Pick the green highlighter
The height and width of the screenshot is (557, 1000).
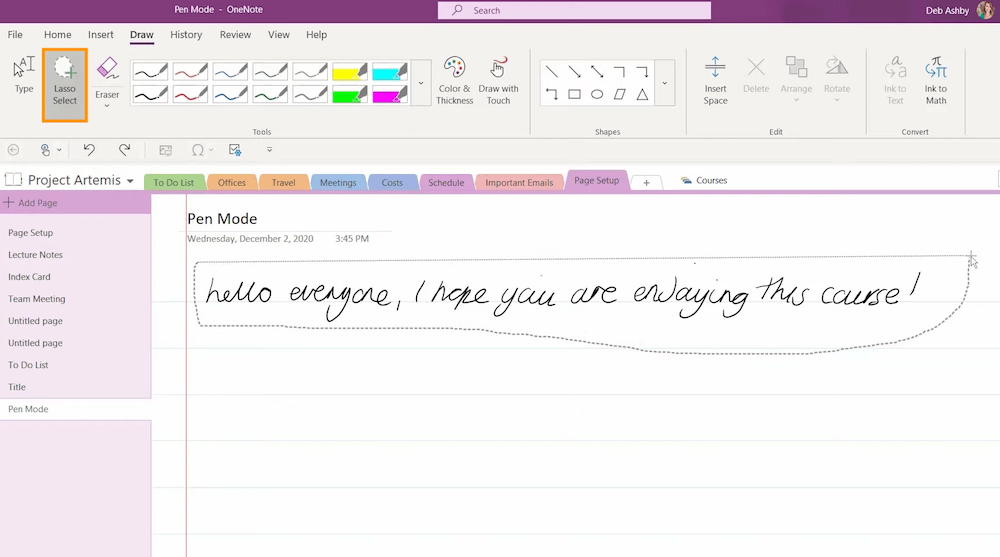point(349,94)
